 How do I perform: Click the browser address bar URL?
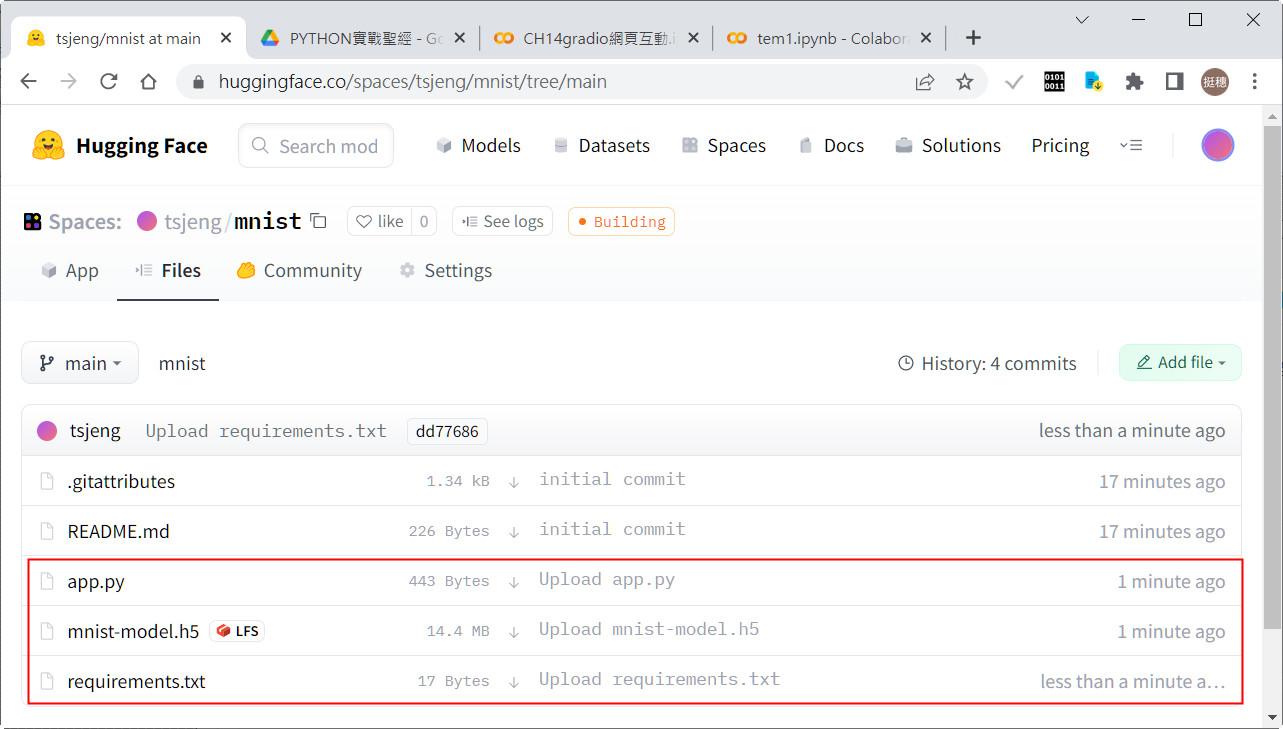click(x=412, y=82)
